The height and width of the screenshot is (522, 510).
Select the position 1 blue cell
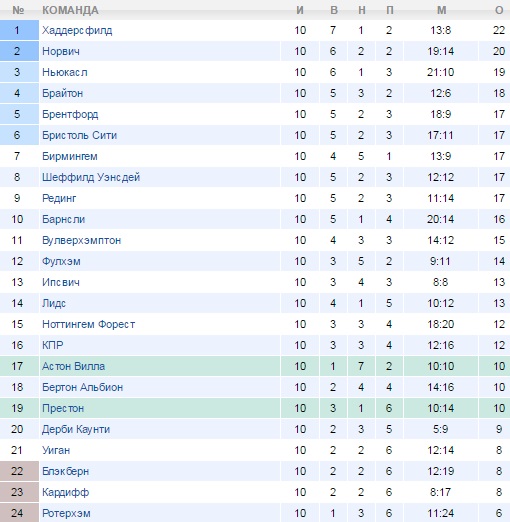coord(19,30)
